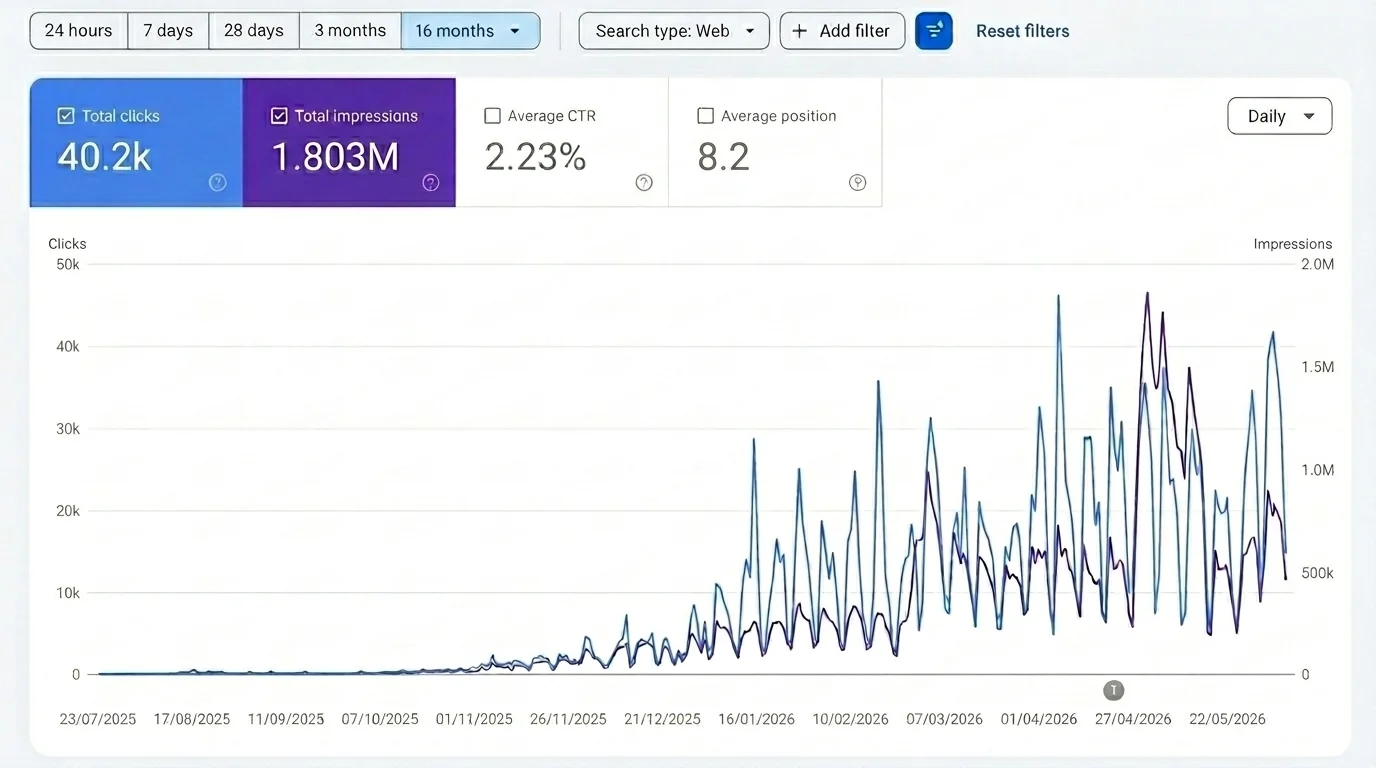Select the 3 months date range
This screenshot has width=1376, height=768.
coord(350,31)
